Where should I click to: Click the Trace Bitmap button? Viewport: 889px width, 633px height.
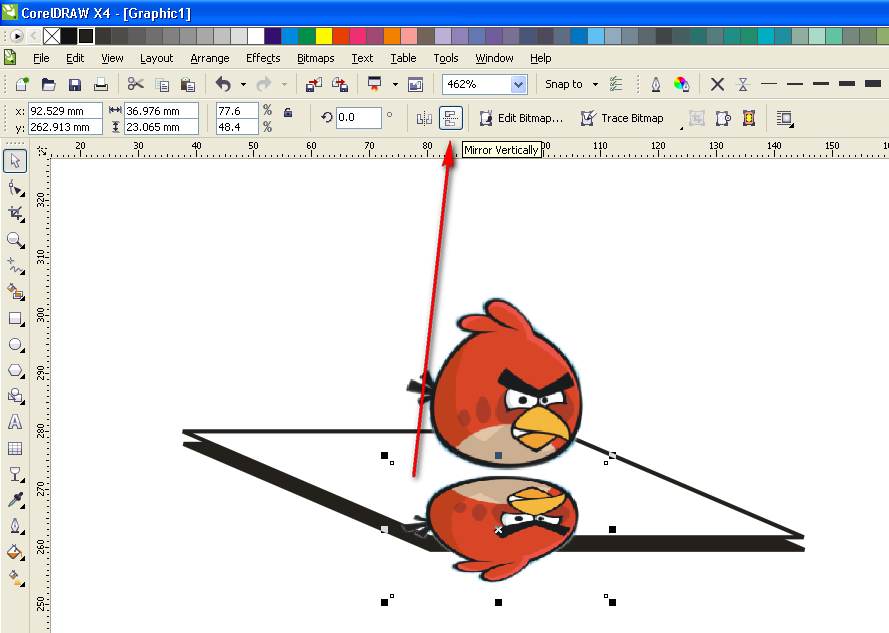tap(622, 118)
